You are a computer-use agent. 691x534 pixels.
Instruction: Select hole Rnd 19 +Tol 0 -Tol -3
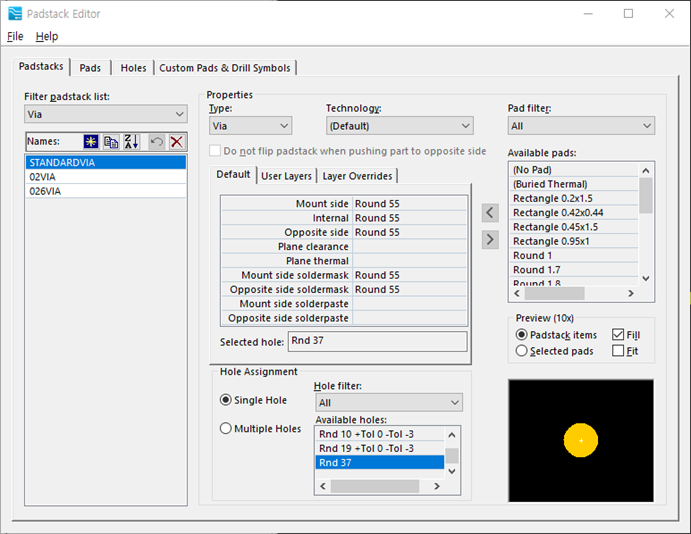pyautogui.click(x=379, y=448)
